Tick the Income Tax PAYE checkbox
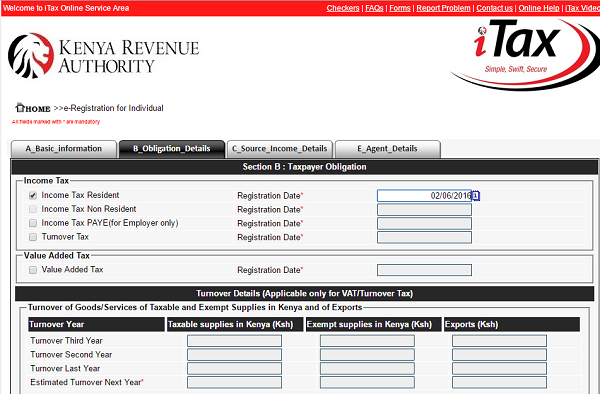Image resolution: width=600 pixels, height=394 pixels. coord(33,223)
